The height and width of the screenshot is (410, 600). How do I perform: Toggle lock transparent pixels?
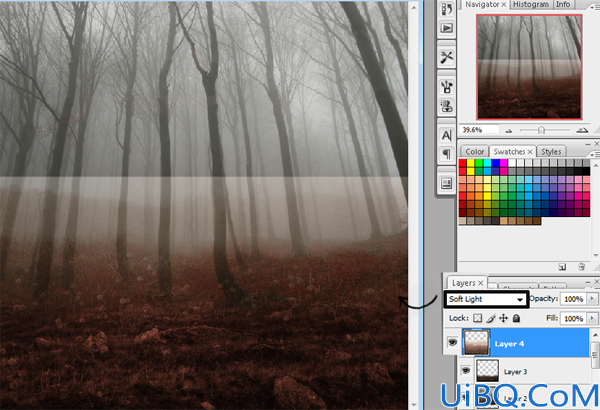click(477, 318)
